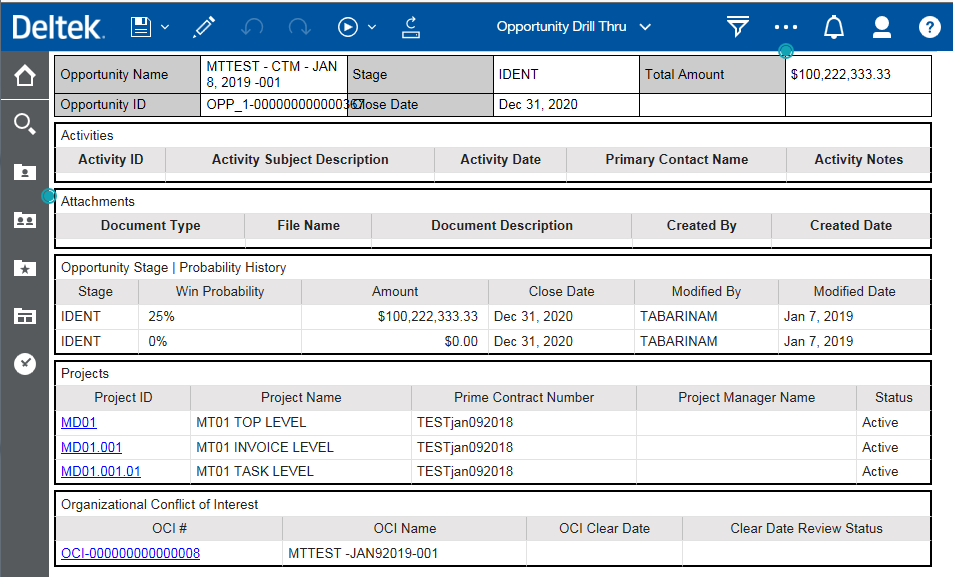Expand the Run options dropdown arrow
Image resolution: width=953 pixels, height=577 pixels.
372,27
